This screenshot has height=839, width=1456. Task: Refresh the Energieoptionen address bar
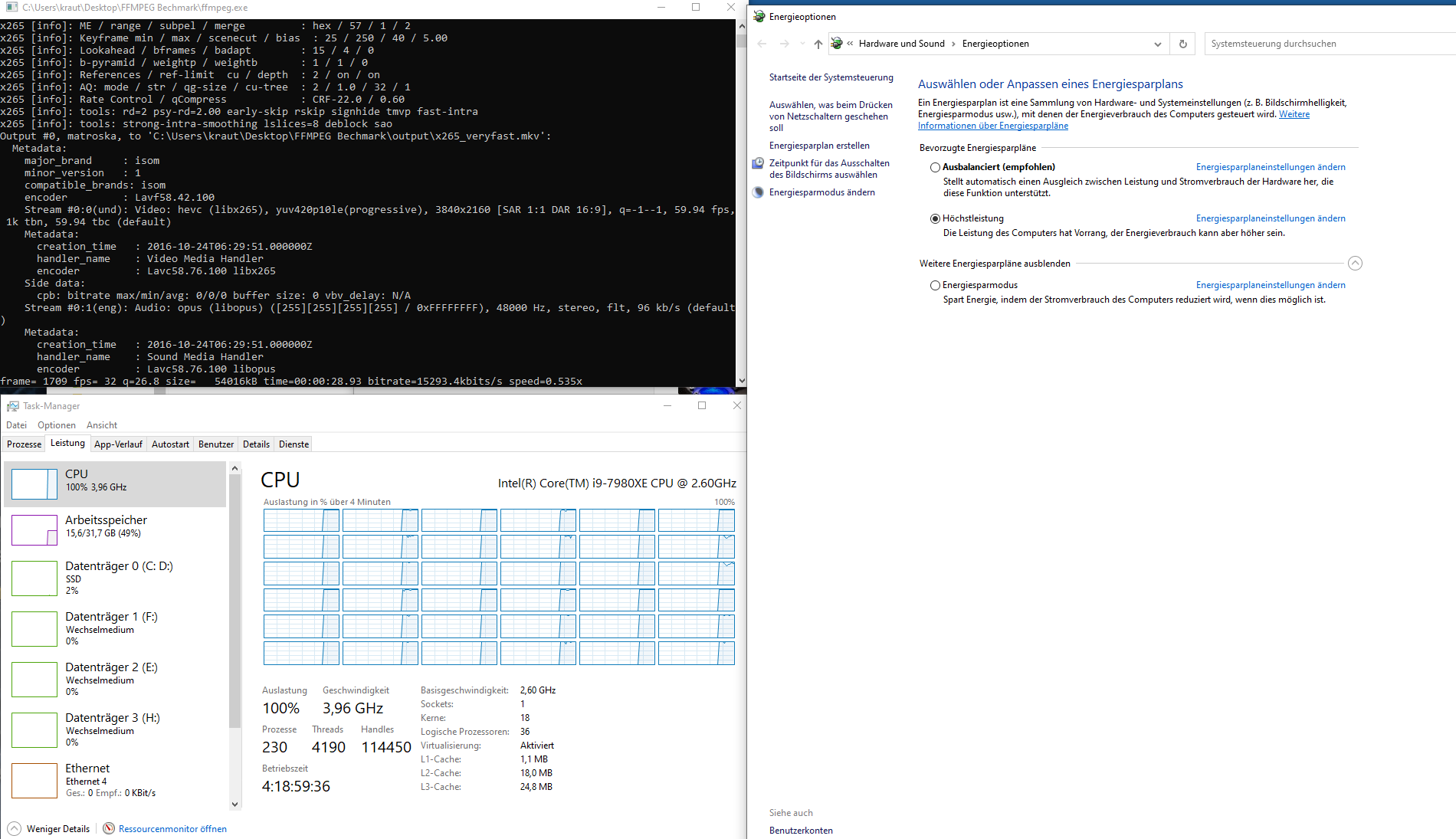tap(1183, 44)
